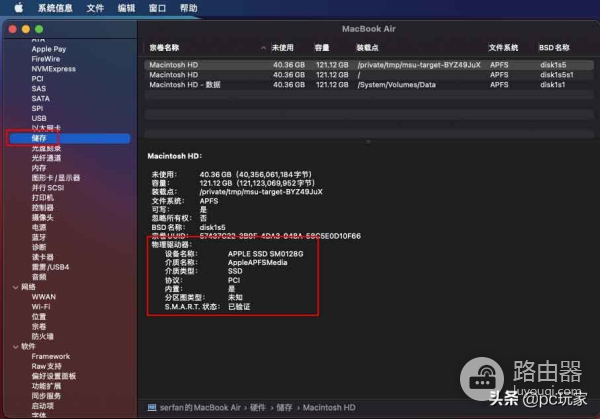
Task: Click Macintosh HD in path bar
Action: (329, 408)
